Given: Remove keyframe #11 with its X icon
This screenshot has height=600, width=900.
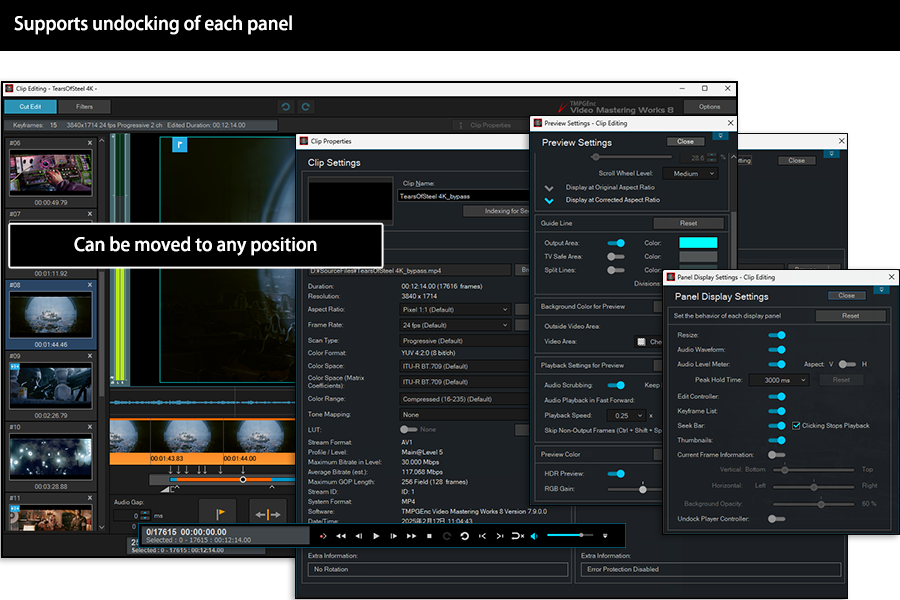Looking at the screenshot, I should (90, 498).
